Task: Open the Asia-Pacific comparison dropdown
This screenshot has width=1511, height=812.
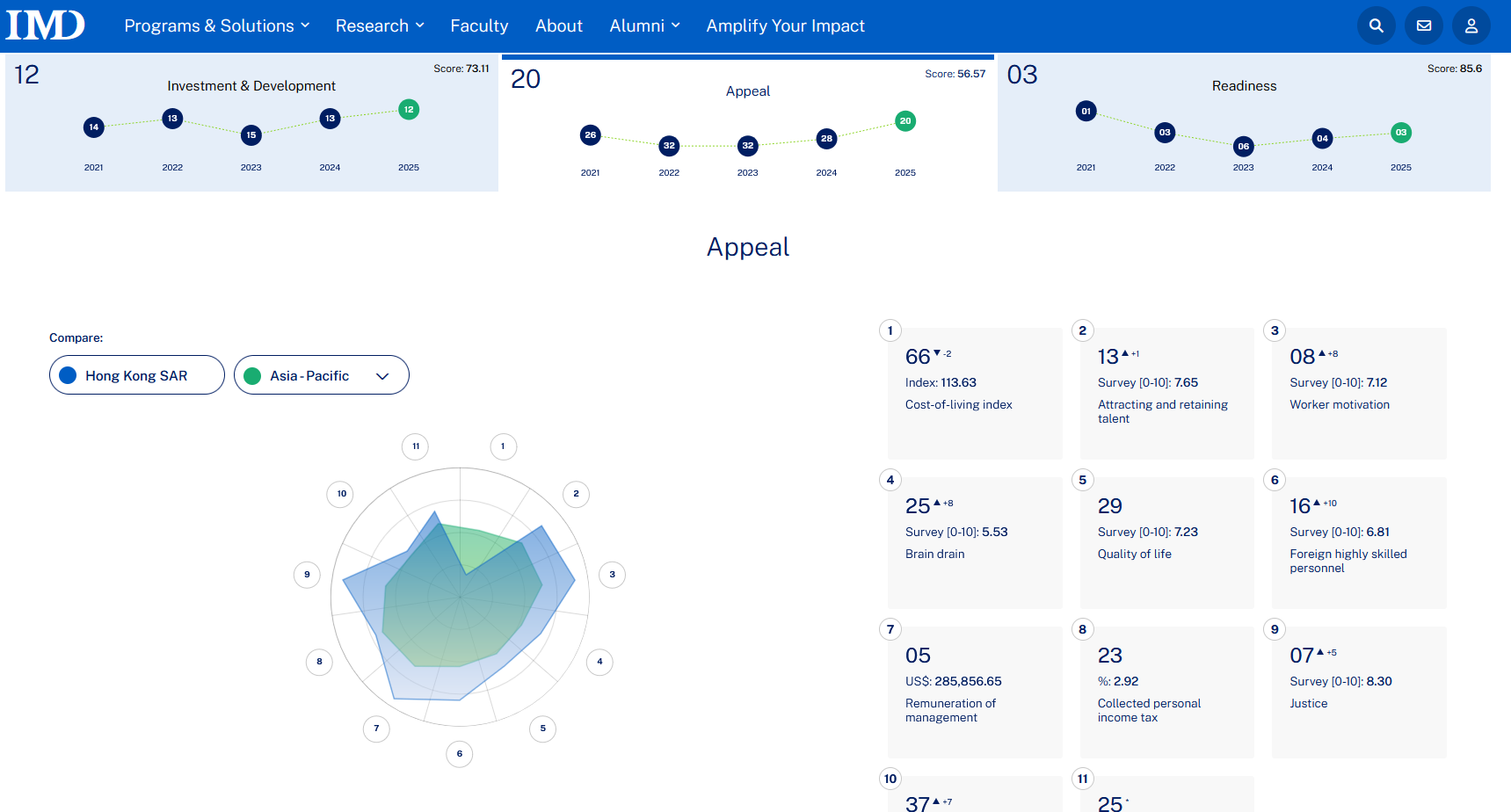Action: (x=322, y=375)
